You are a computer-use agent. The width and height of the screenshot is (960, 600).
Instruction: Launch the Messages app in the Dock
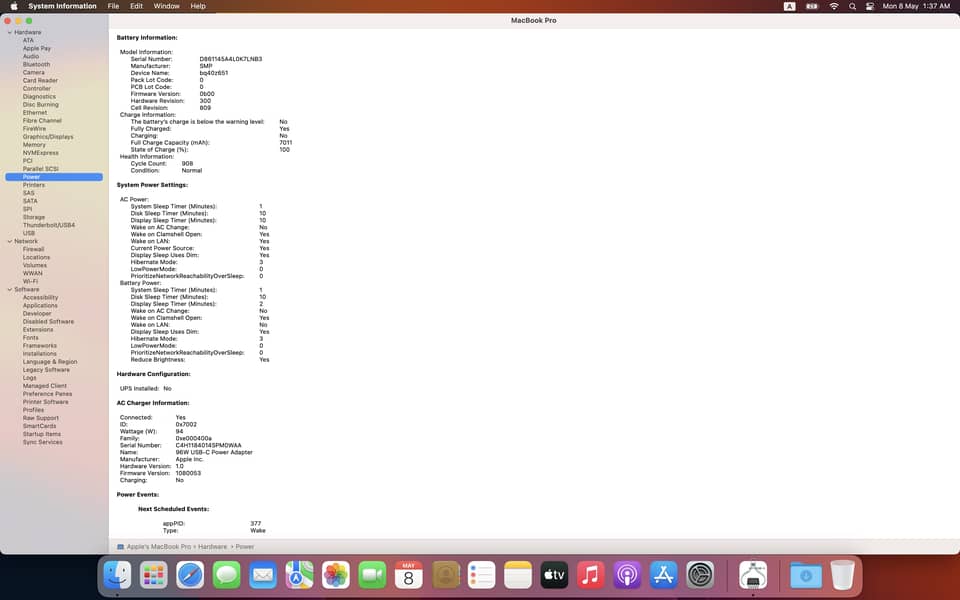(227, 575)
